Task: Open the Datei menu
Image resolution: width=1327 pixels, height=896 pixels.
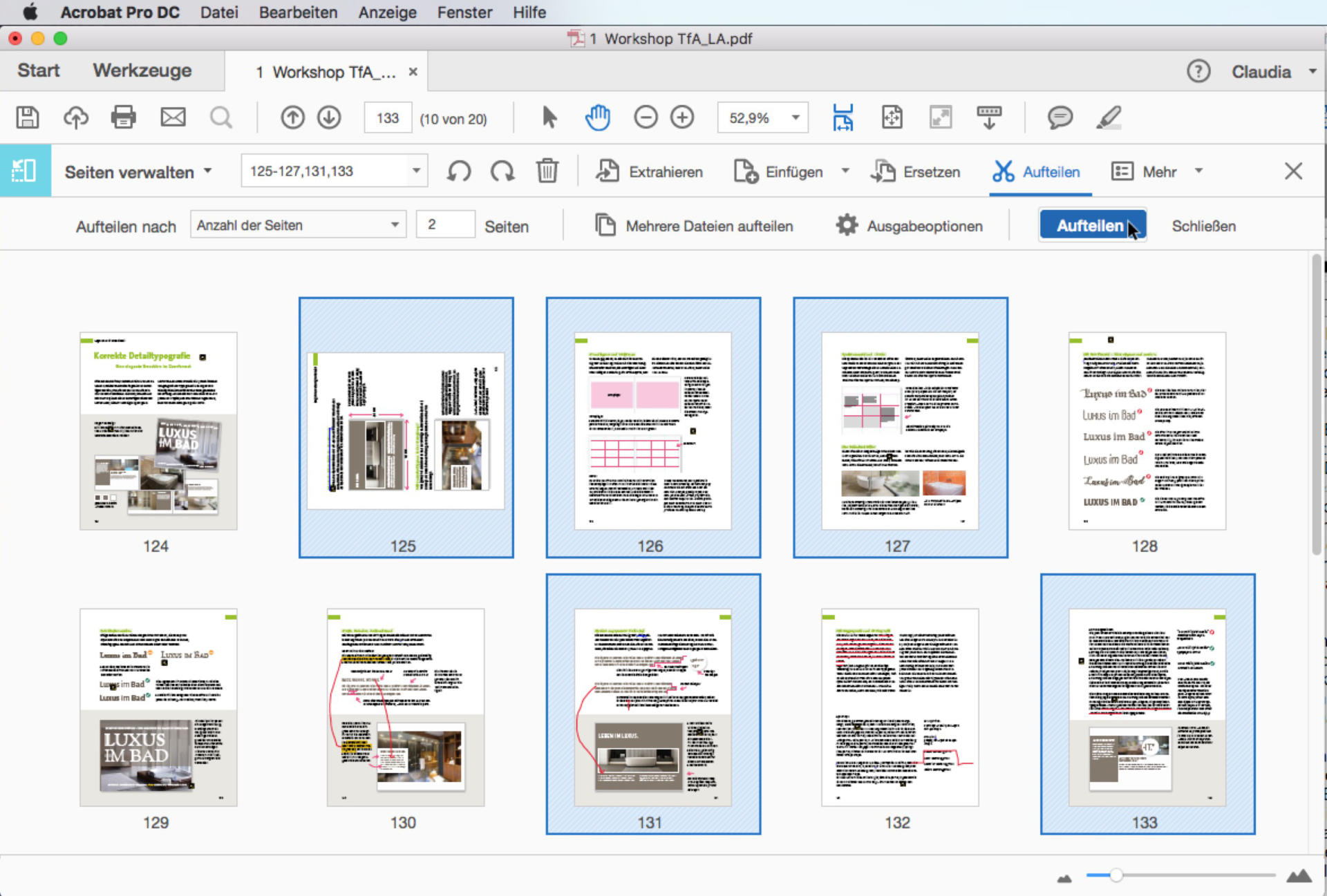Action: coord(219,12)
